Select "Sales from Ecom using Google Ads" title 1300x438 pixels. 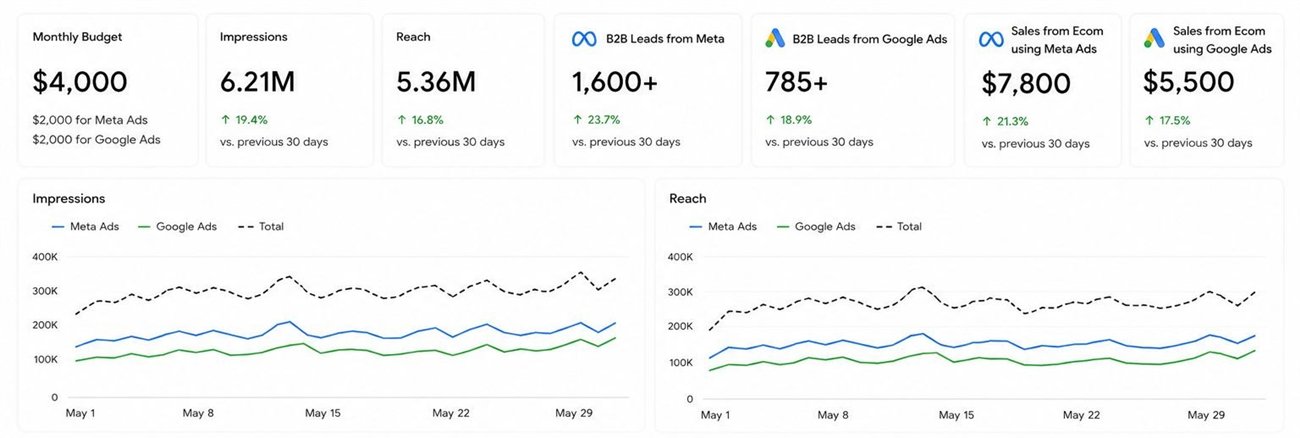point(1222,39)
